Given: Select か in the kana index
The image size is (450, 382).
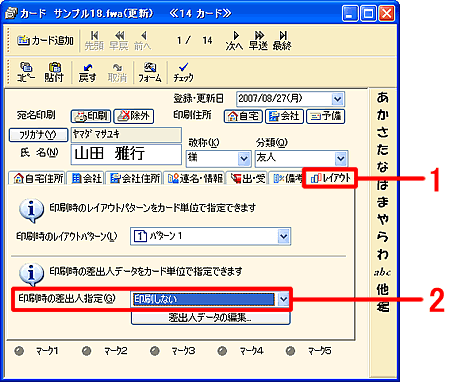Looking at the screenshot, I should point(383,115).
